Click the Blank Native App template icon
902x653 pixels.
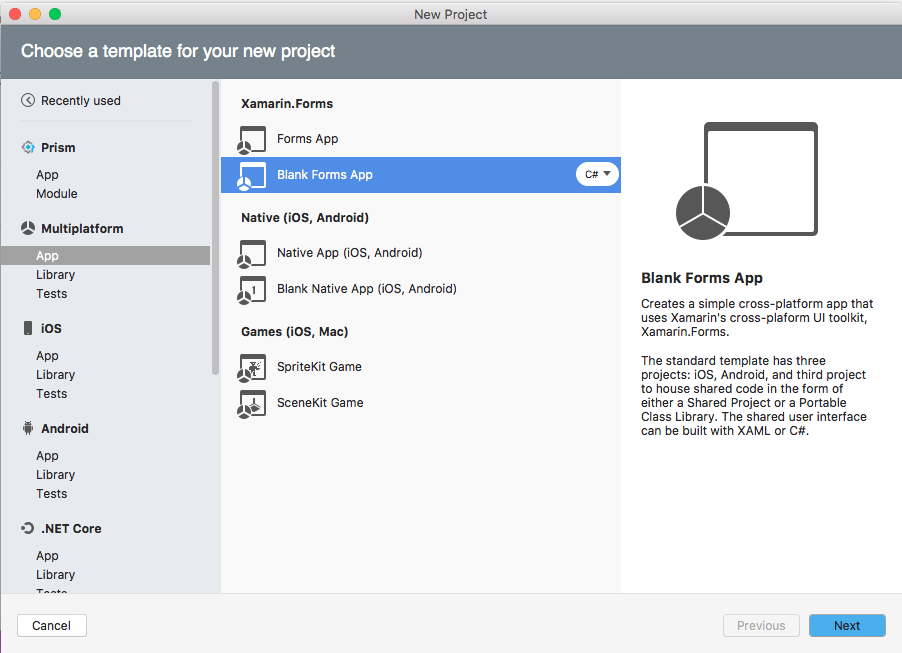coord(252,289)
